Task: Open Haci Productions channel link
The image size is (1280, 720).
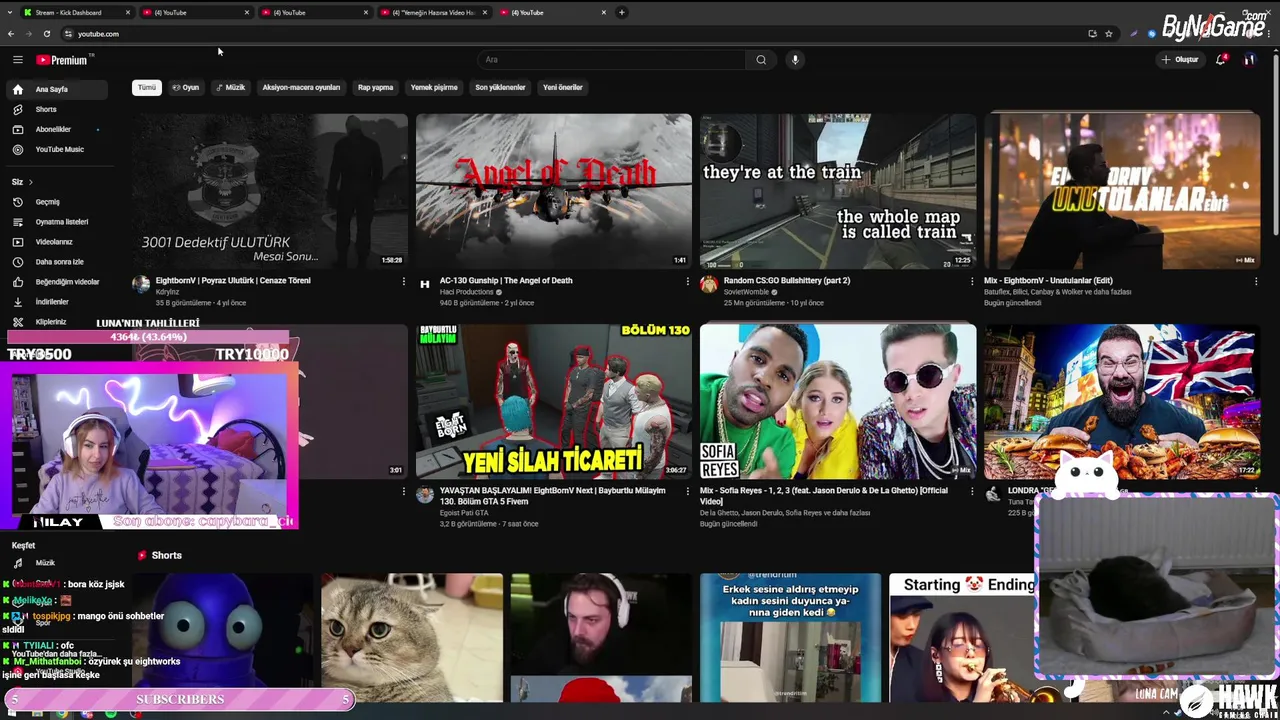Action: coord(468,292)
